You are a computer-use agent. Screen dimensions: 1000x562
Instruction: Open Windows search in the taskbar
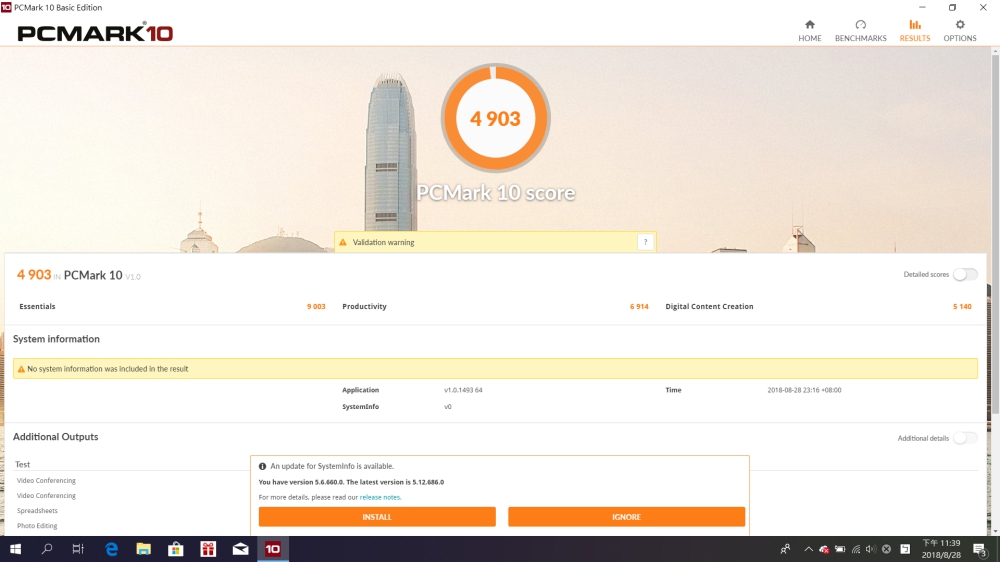pos(47,549)
